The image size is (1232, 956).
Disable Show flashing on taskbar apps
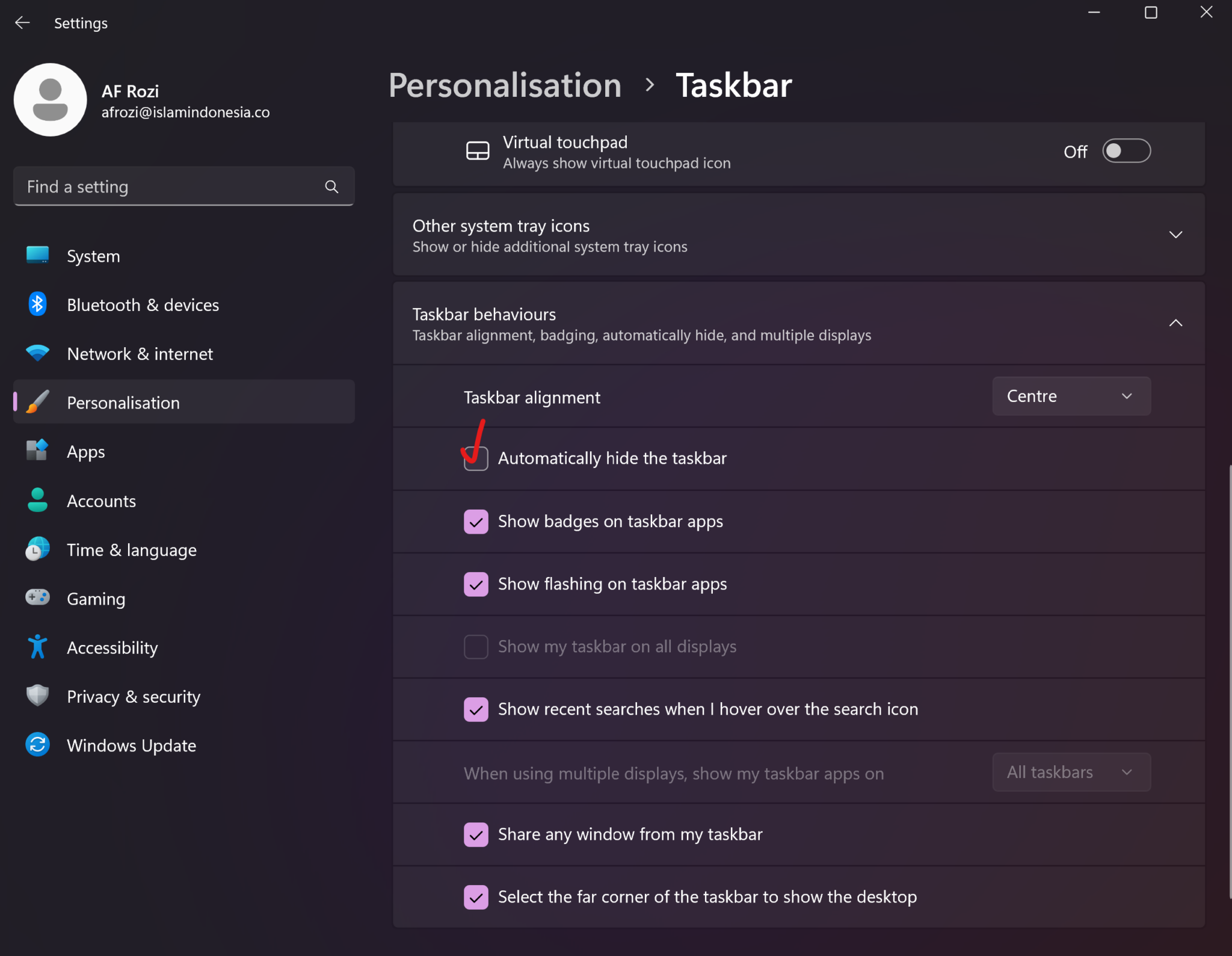pos(476,584)
